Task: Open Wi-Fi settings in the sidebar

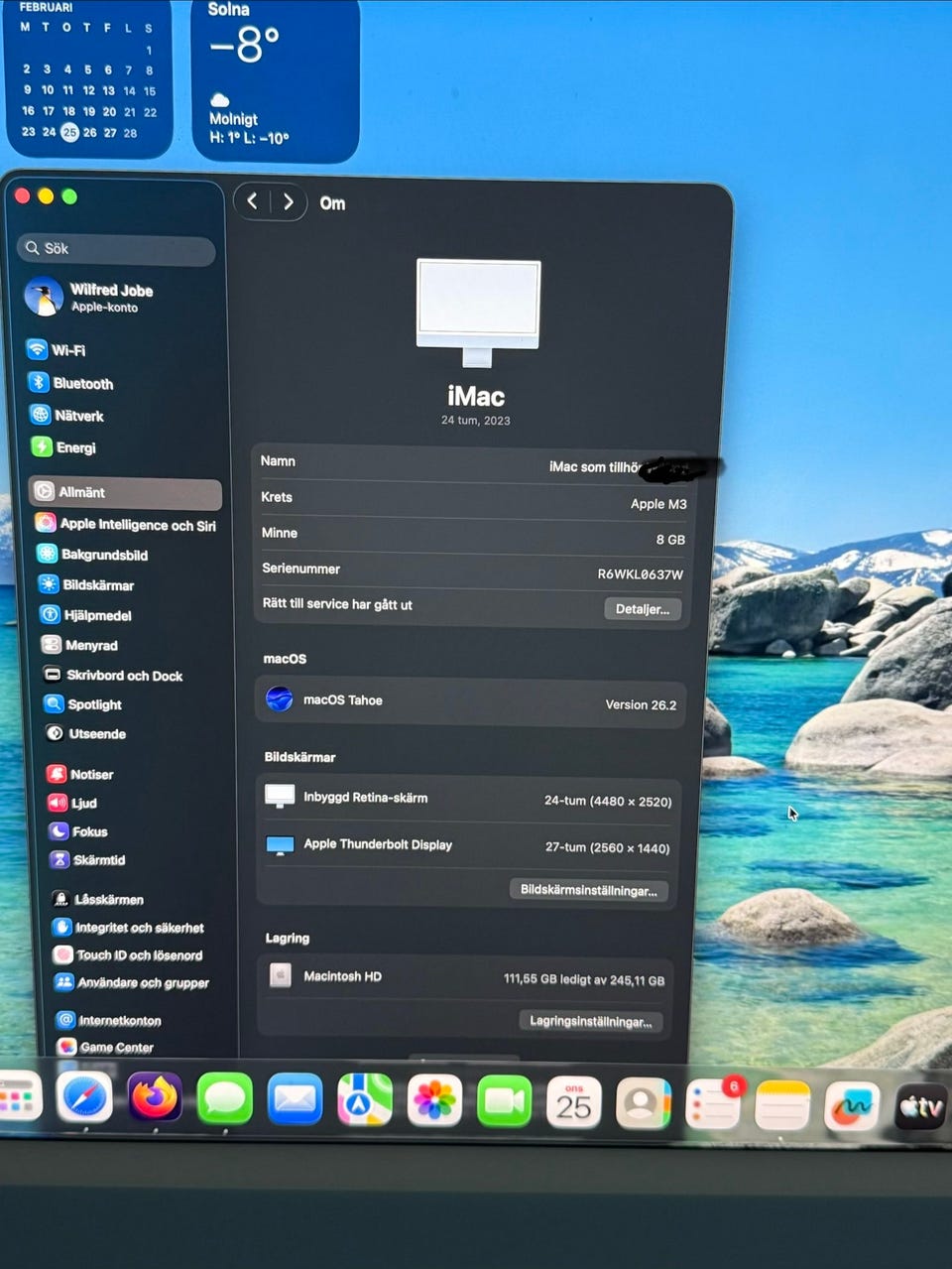Action: pyautogui.click(x=58, y=350)
